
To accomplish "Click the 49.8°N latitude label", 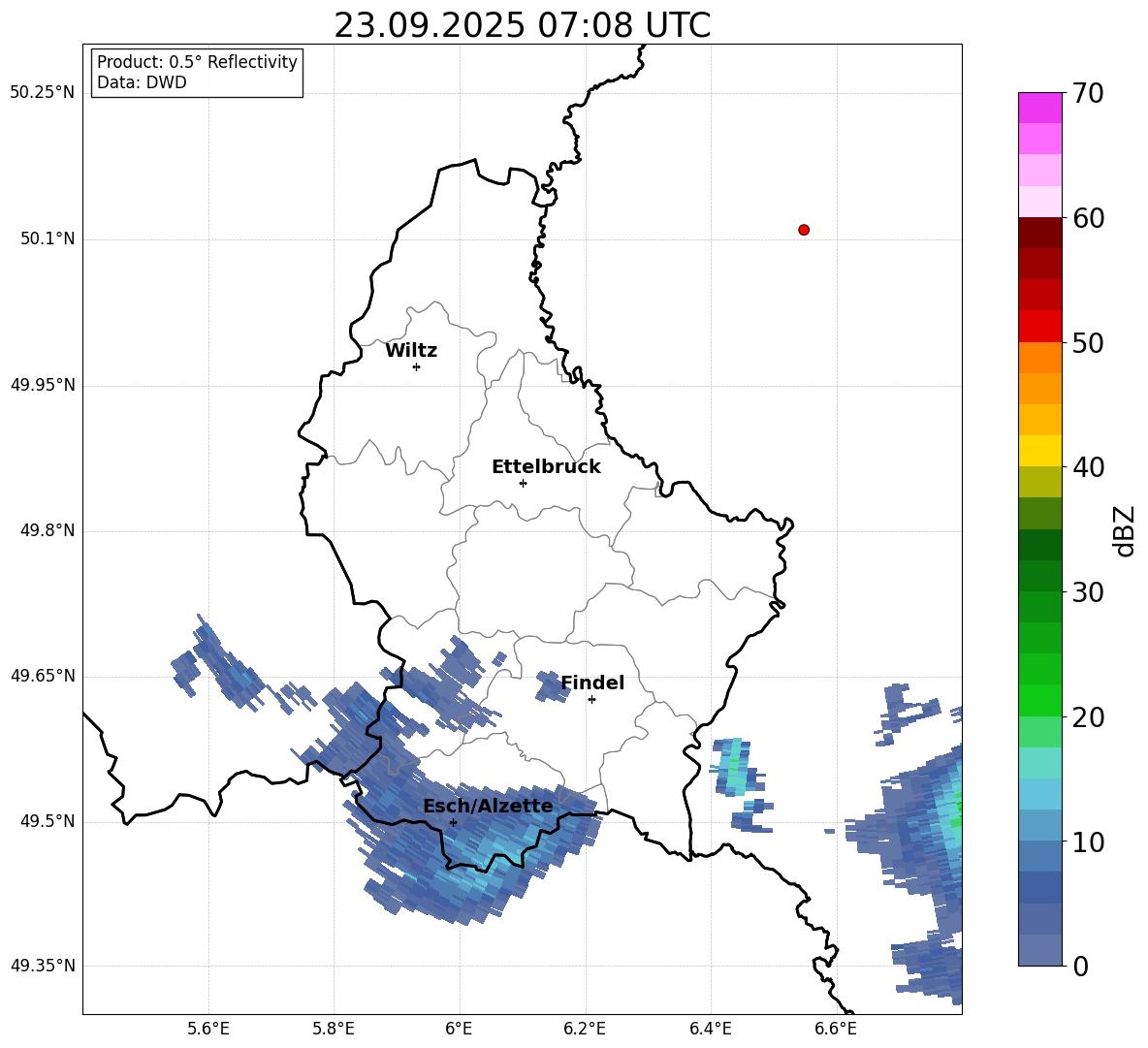I will tap(48, 530).
